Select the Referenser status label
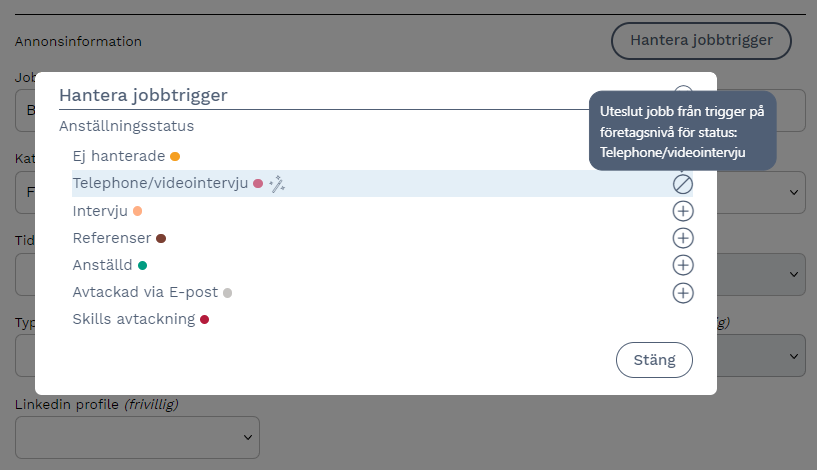This screenshot has height=470, width=817. 112,238
